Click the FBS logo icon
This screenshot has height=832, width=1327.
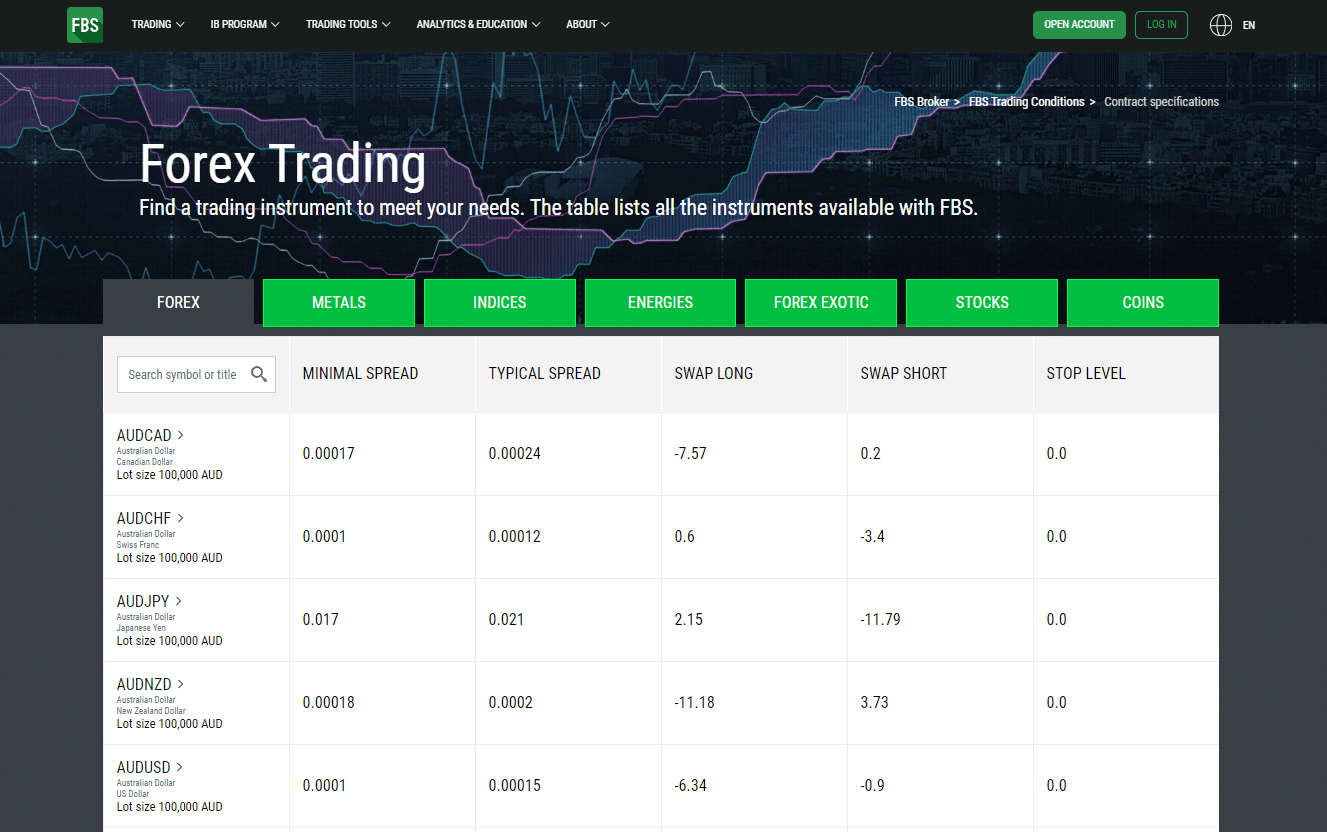tap(85, 25)
